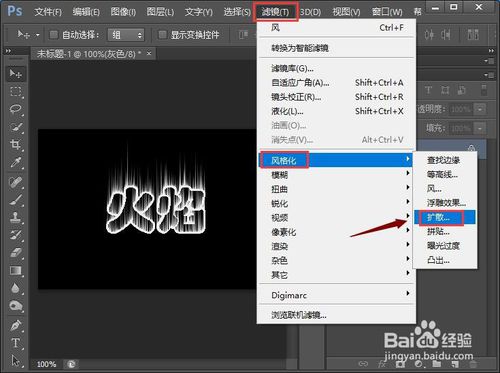Click the shape layer filter icon
Screen dimensions: 500x373
click(445, 90)
